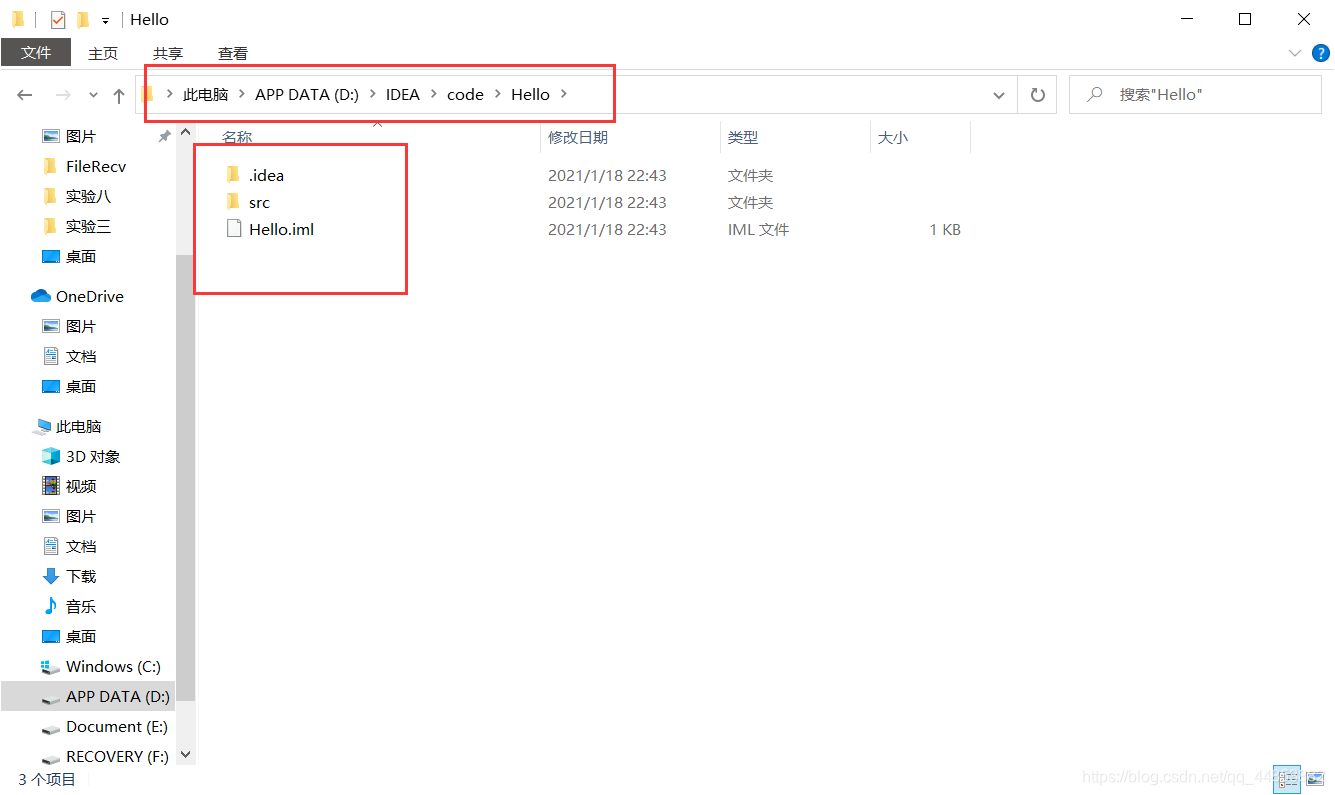Click the search magnifier icon
This screenshot has width=1335, height=795.
click(x=1095, y=95)
